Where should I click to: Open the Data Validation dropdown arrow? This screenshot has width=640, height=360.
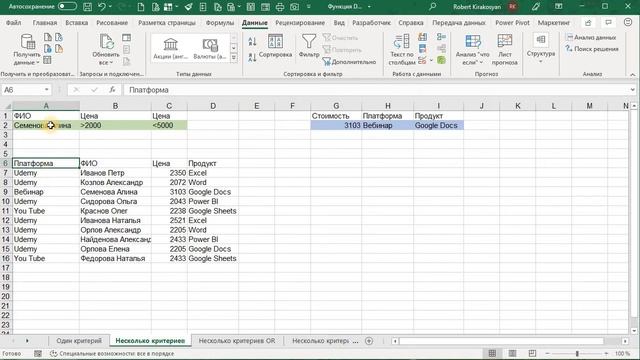431,60
